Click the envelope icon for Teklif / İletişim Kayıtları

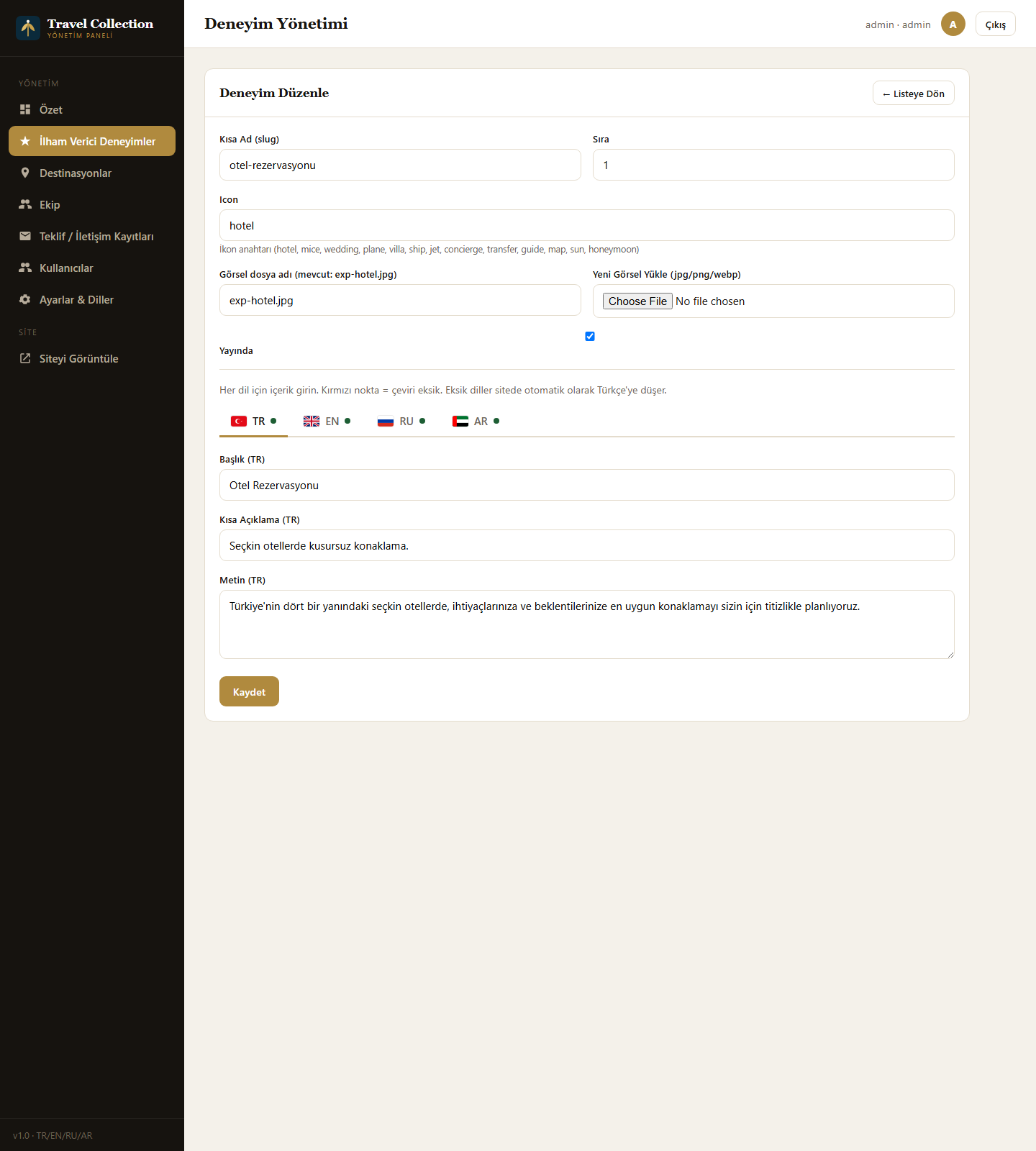(25, 236)
